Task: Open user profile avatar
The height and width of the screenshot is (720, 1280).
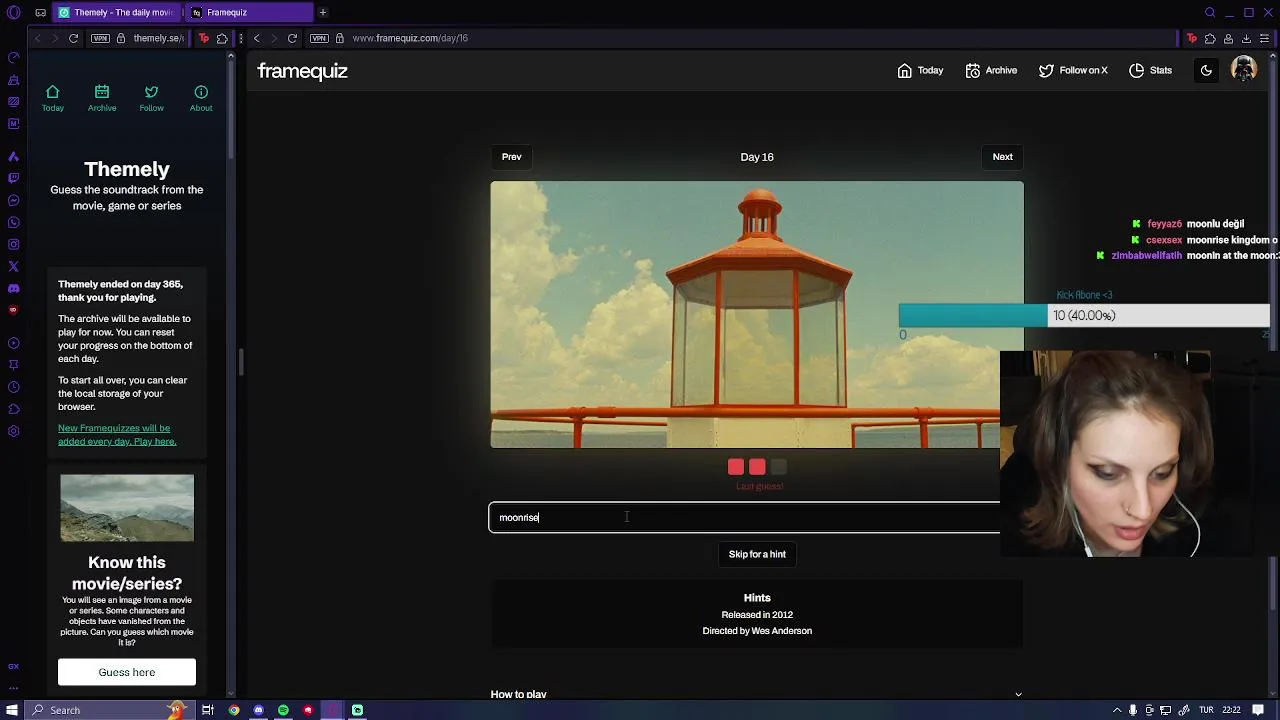Action: point(1244,69)
